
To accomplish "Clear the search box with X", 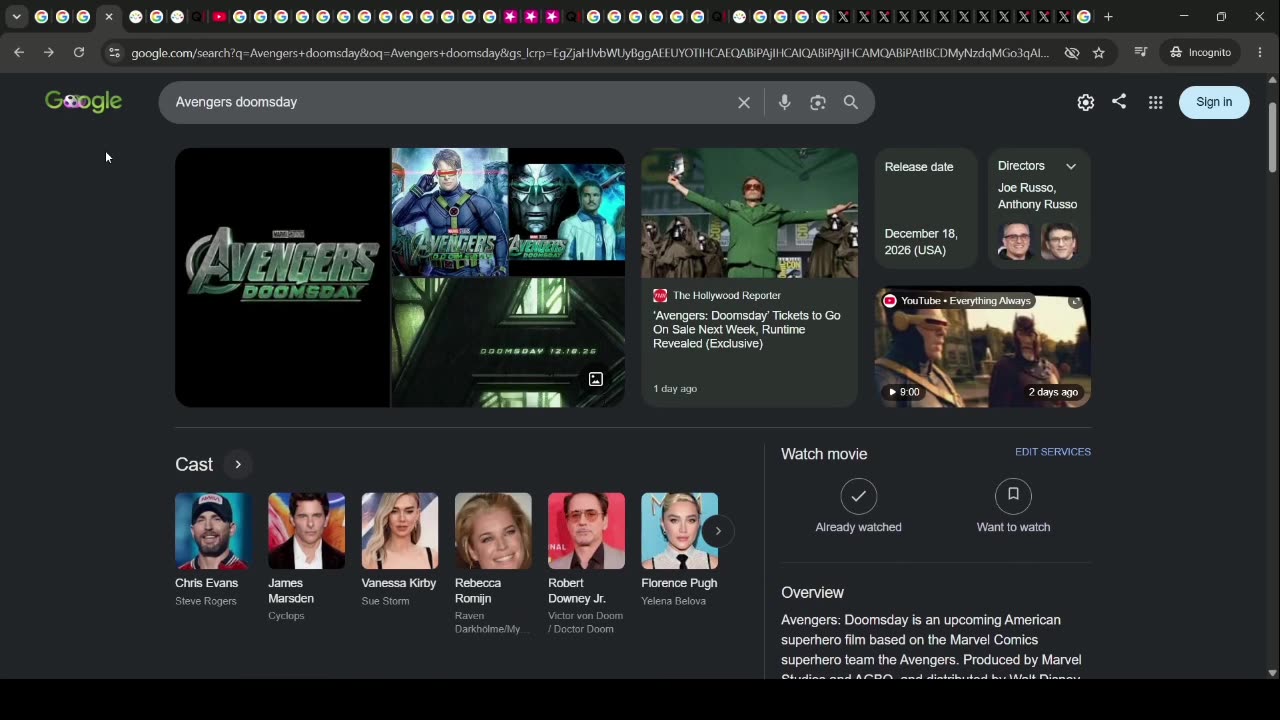I will tap(744, 102).
